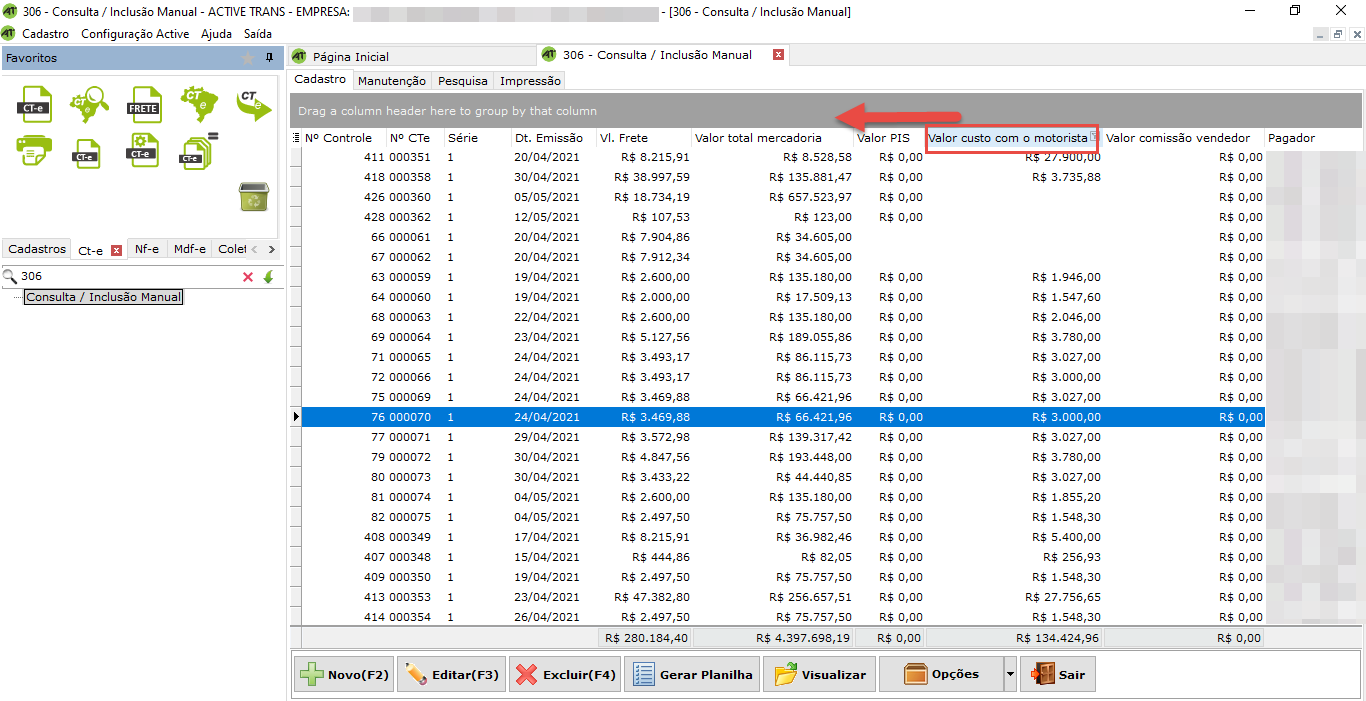Screen dimensions: 1366x701
Task: Select the row with CTe 000360
Action: pyautogui.click(x=783, y=197)
